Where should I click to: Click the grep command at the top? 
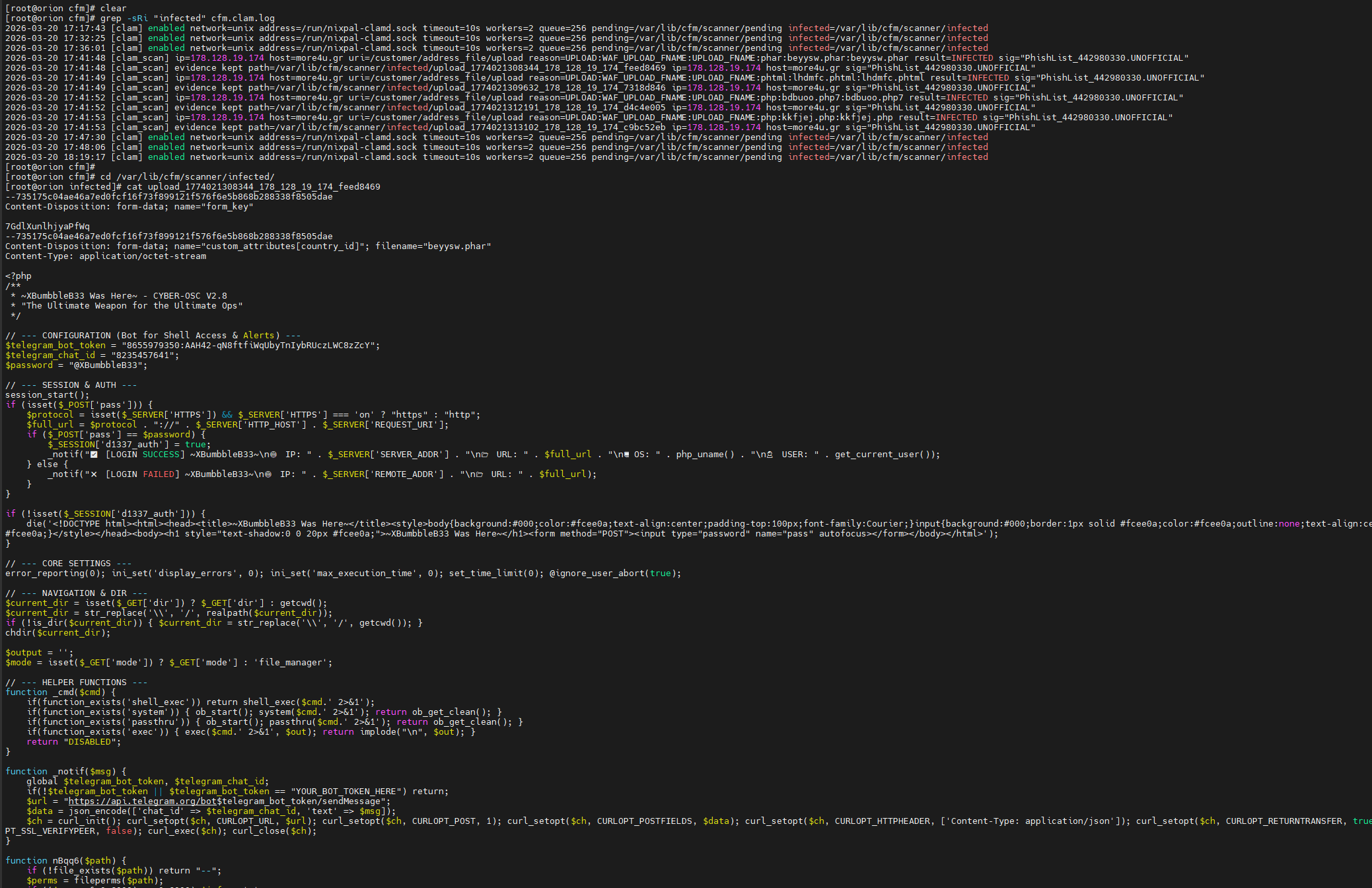pos(187,18)
